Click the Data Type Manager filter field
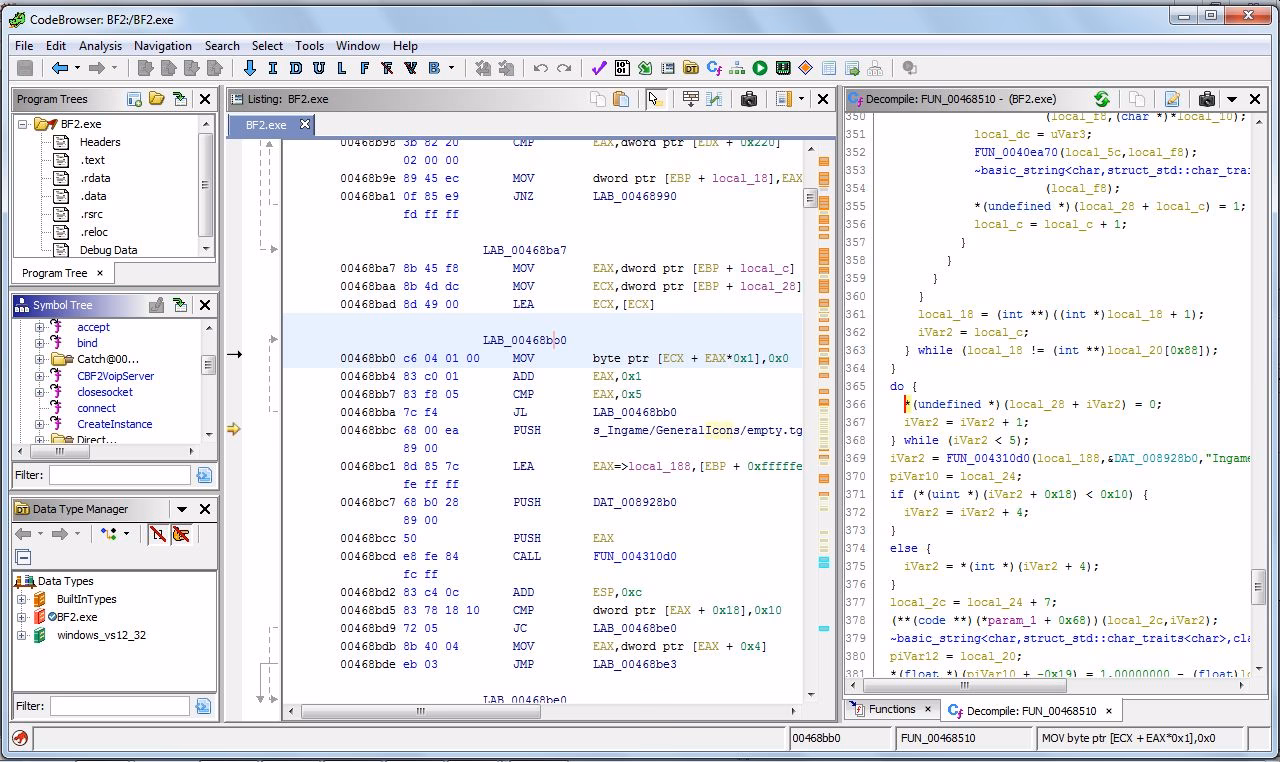This screenshot has width=1280, height=762. [119, 706]
